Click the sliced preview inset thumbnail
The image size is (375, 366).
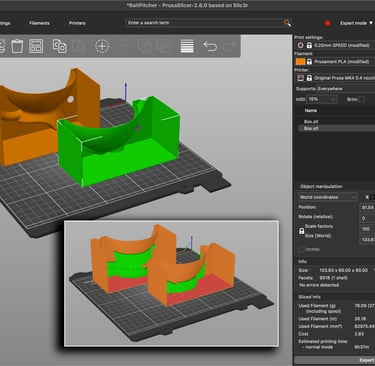(x=171, y=283)
